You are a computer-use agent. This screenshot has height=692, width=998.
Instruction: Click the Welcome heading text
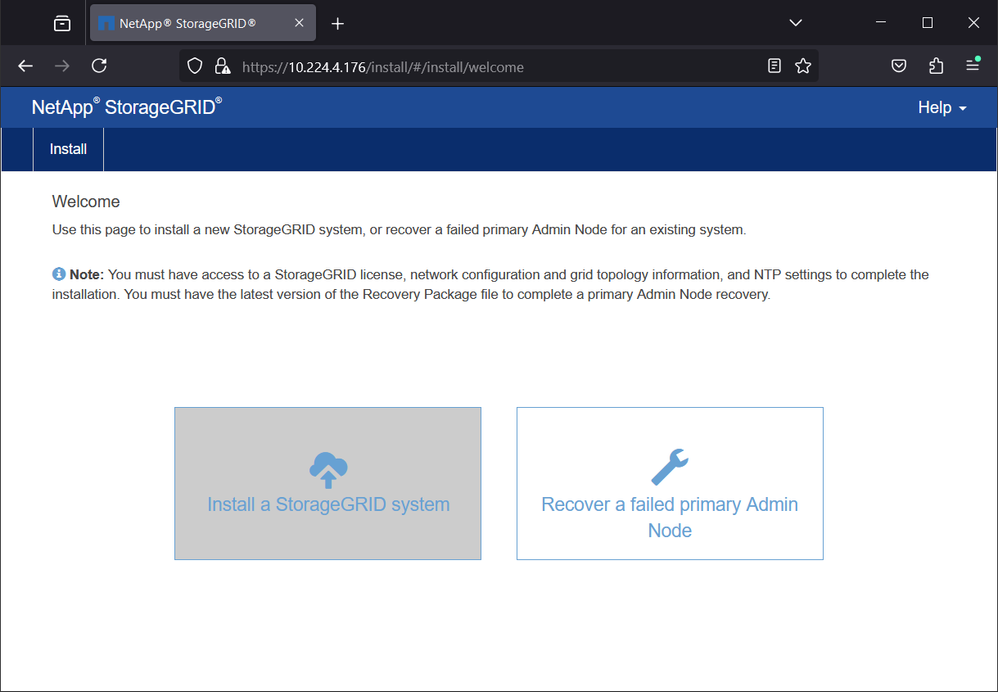(x=86, y=202)
